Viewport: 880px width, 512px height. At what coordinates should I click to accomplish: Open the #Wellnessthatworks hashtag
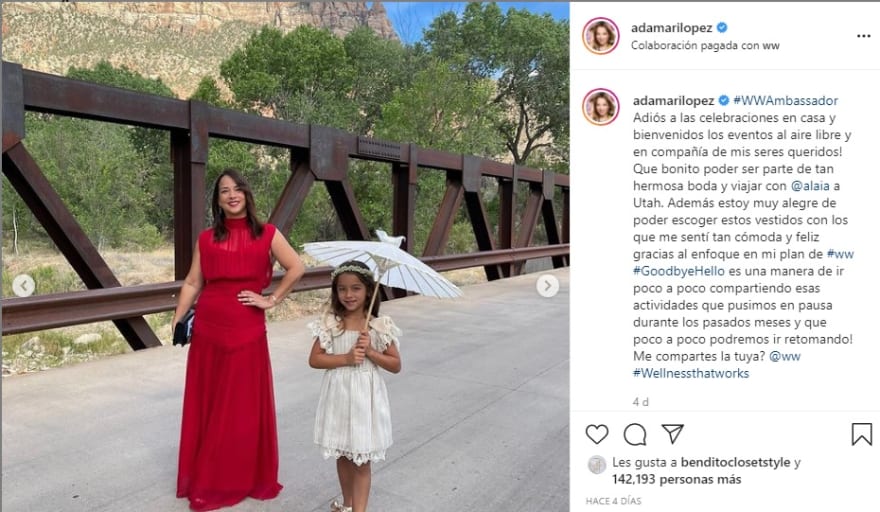[x=691, y=373]
